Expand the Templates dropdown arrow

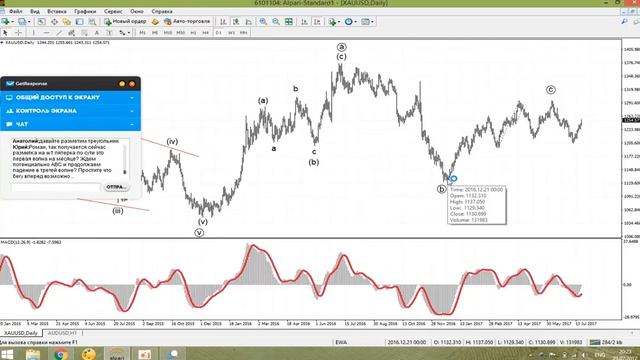click(372, 22)
